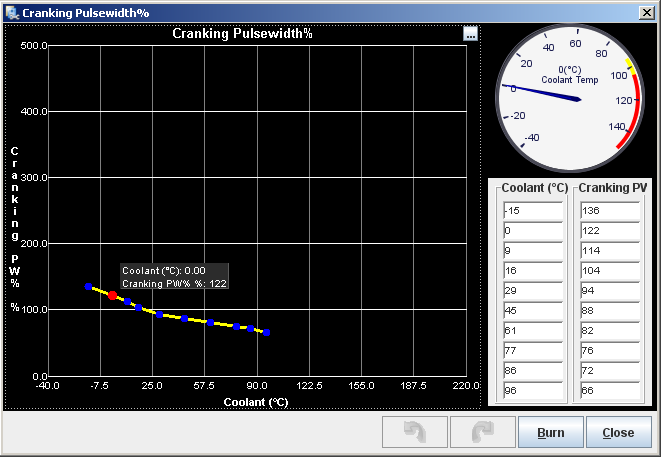Click the redo arrow button

pyautogui.click(x=483, y=432)
